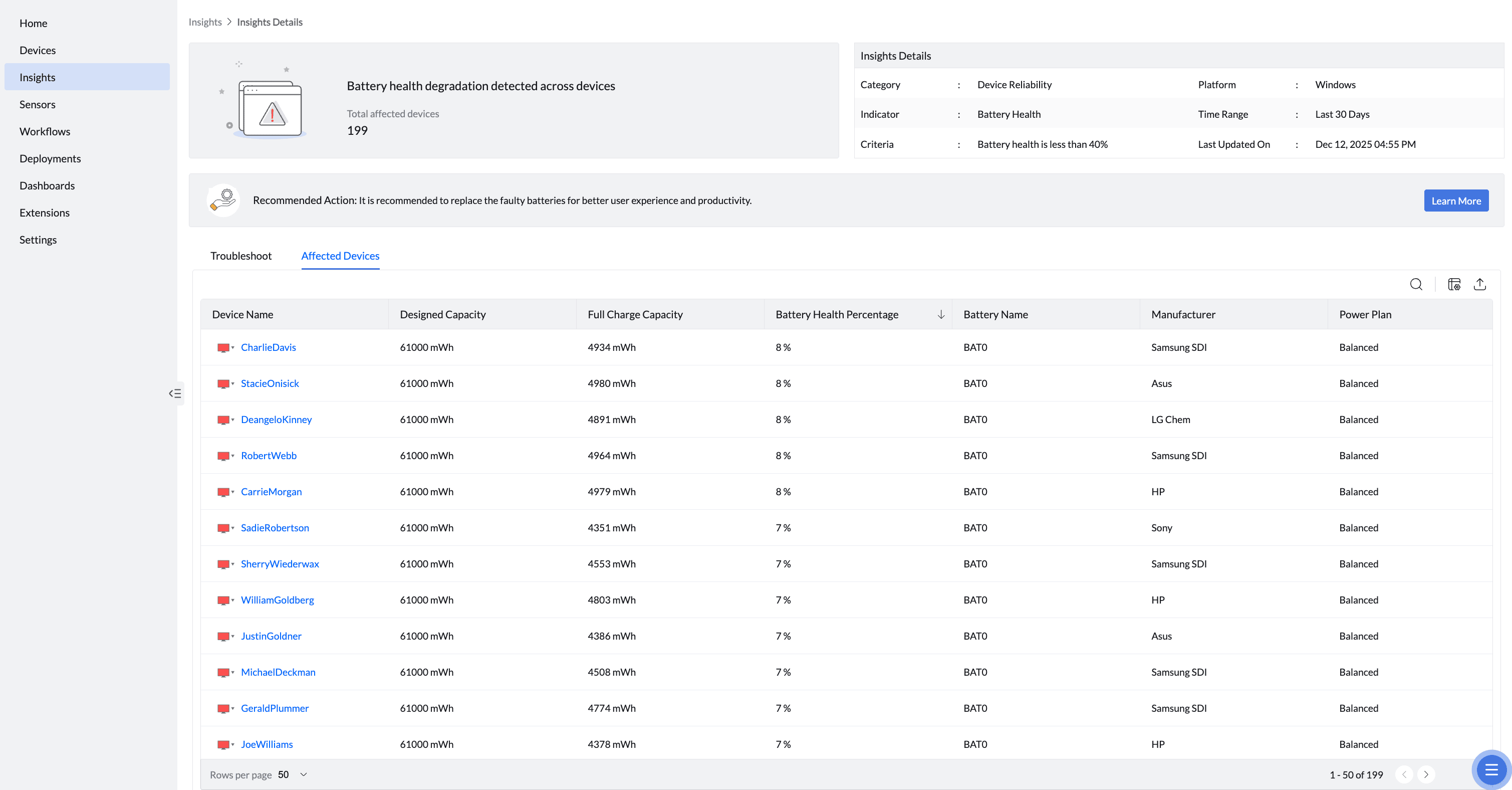Open the column chooser settings icon
Image resolution: width=1512 pixels, height=790 pixels.
pyautogui.click(x=1454, y=284)
